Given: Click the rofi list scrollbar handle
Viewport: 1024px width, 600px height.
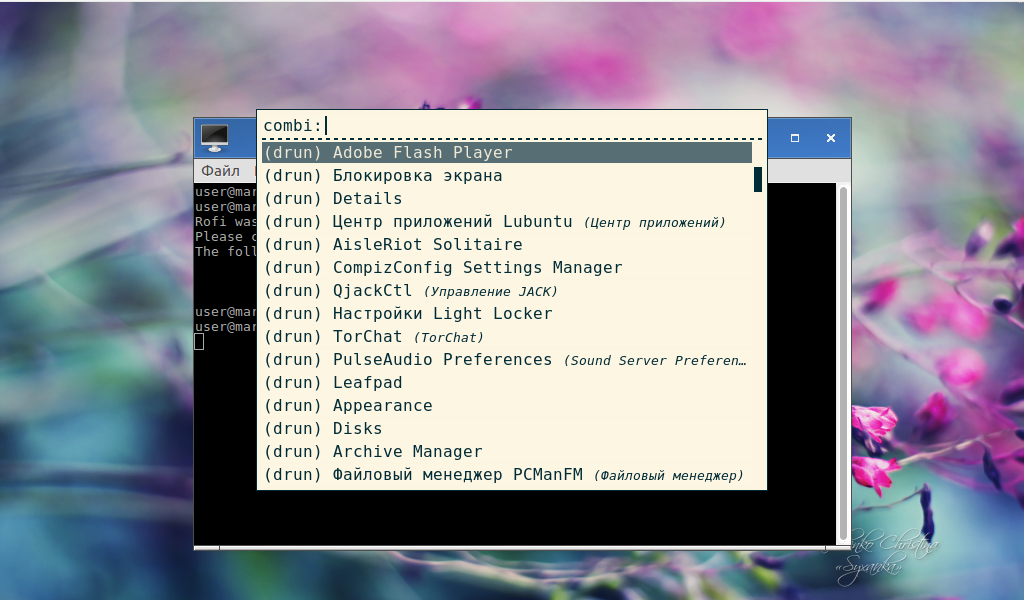Looking at the screenshot, I should (x=758, y=180).
